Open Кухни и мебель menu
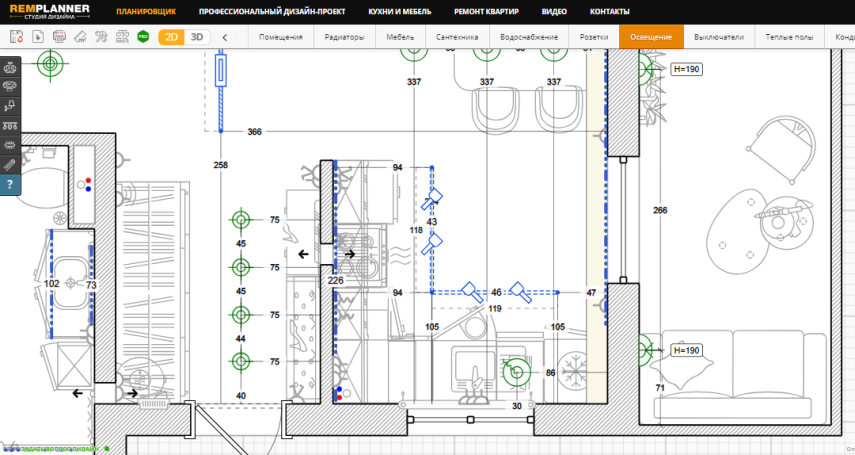855x455 pixels. pos(397,12)
